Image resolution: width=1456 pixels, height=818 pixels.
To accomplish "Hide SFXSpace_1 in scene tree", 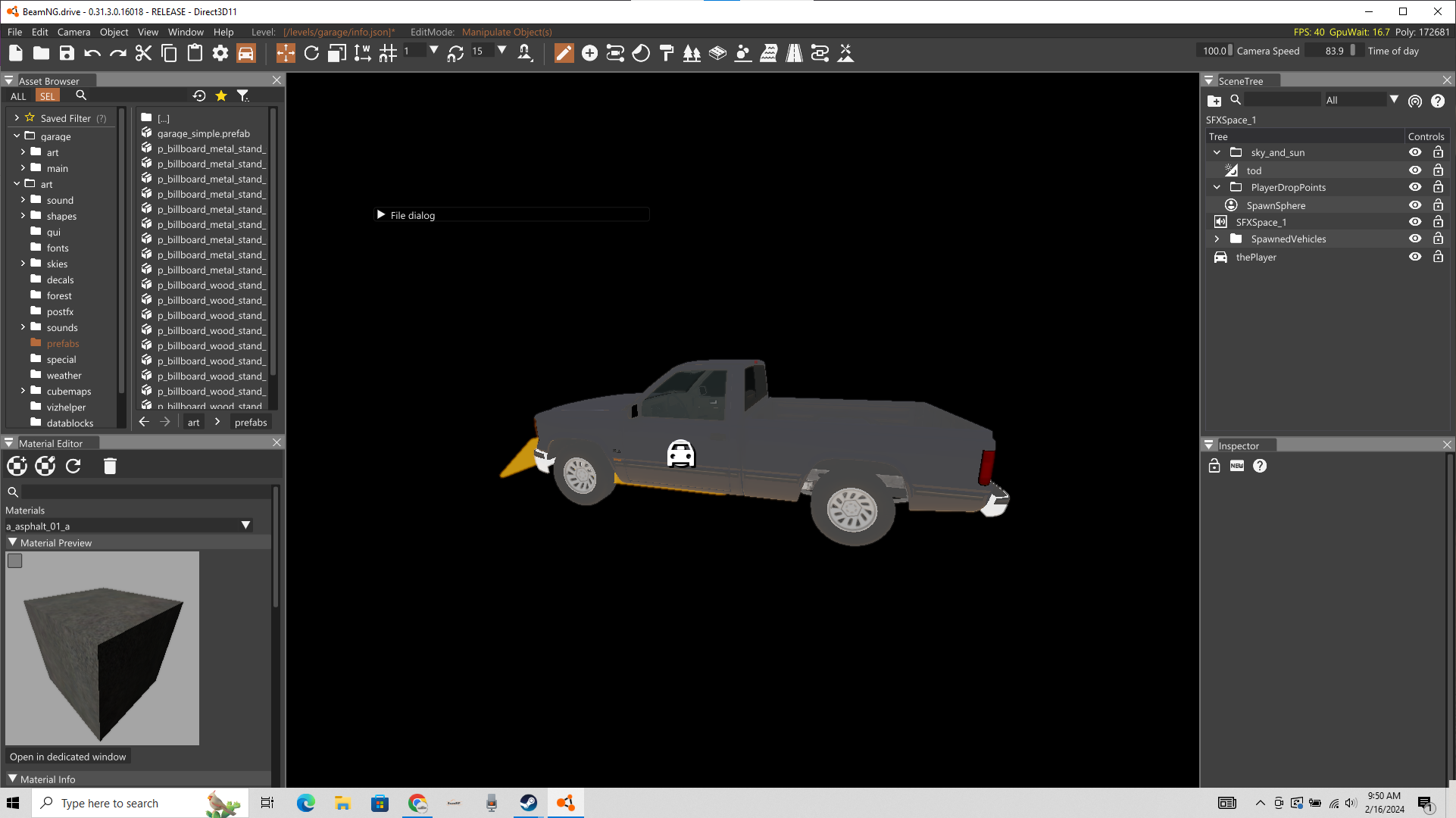I will click(x=1415, y=222).
